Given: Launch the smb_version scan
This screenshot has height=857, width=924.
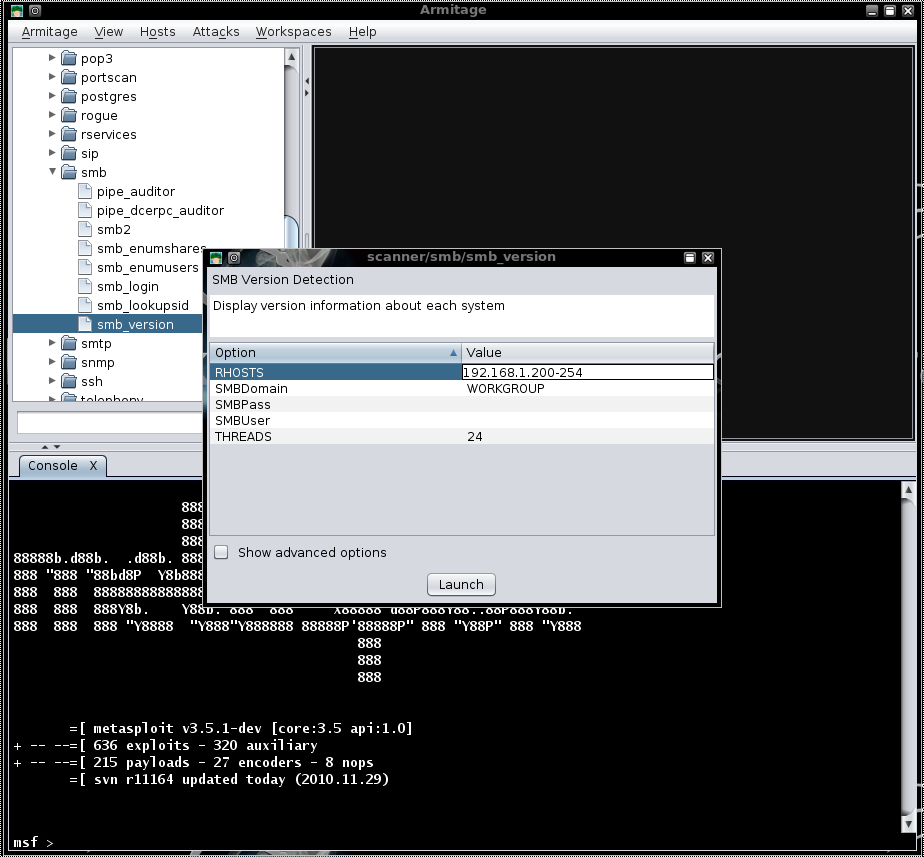Looking at the screenshot, I should (461, 584).
